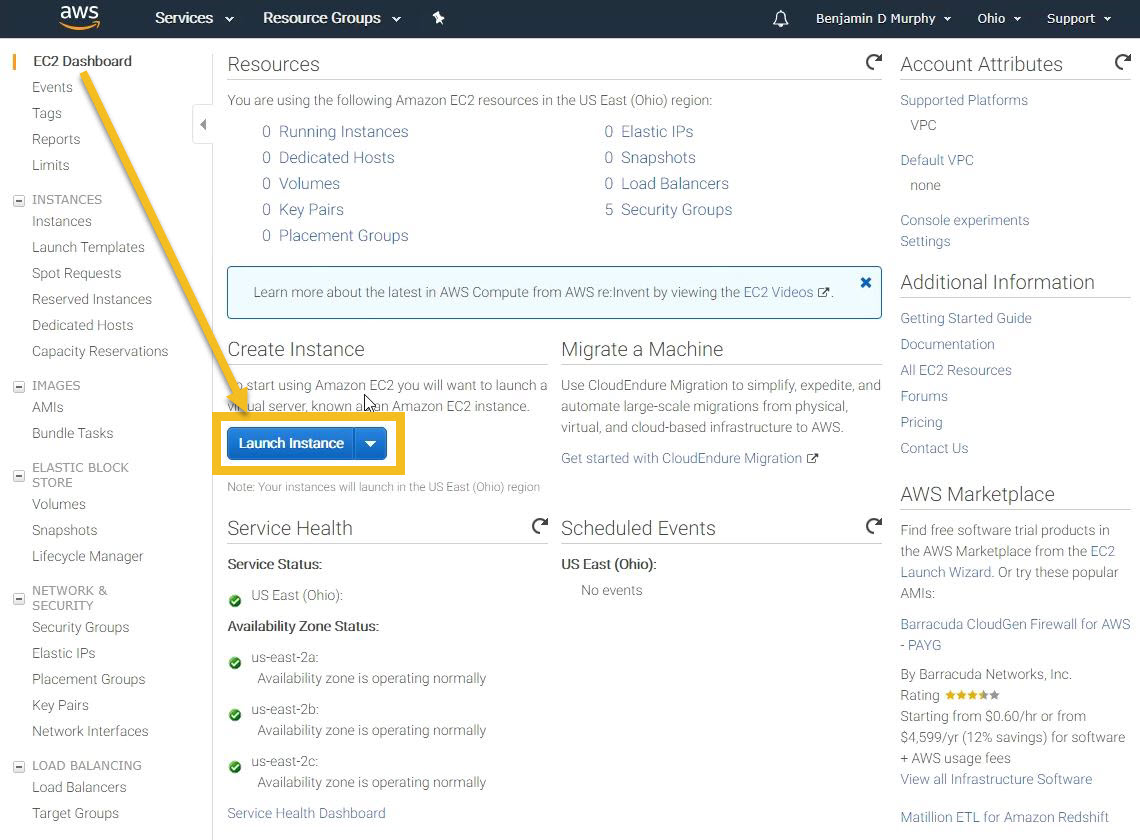Click the Launch Instance button
Screen dimensions: 1140x840
pyautogui.click(x=291, y=444)
